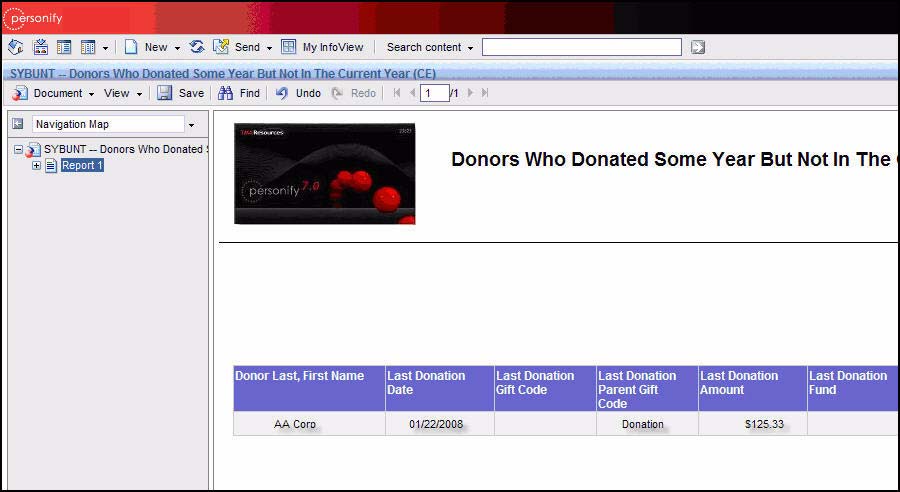Image resolution: width=900 pixels, height=492 pixels.
Task: Open My InfoView
Action: [333, 47]
